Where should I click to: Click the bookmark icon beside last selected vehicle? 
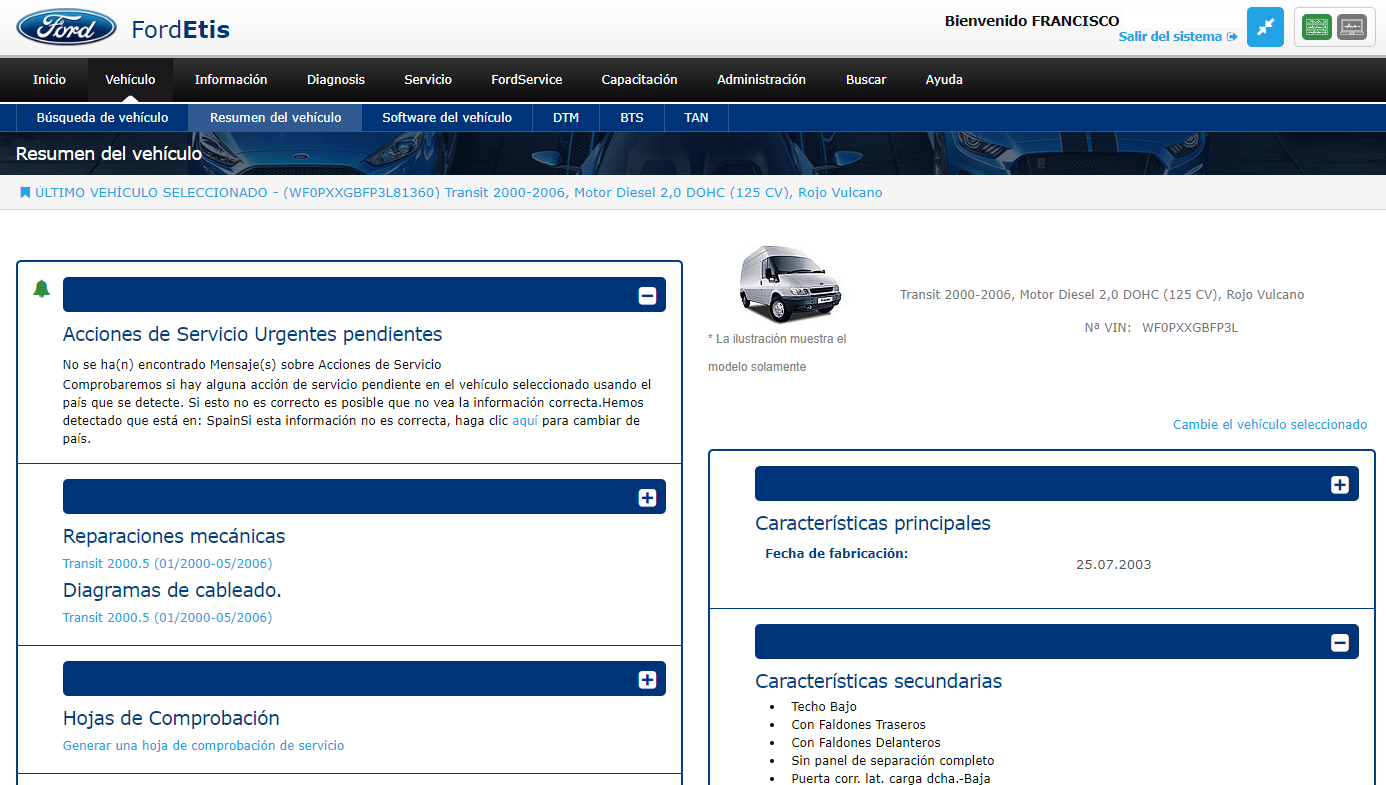coord(25,192)
